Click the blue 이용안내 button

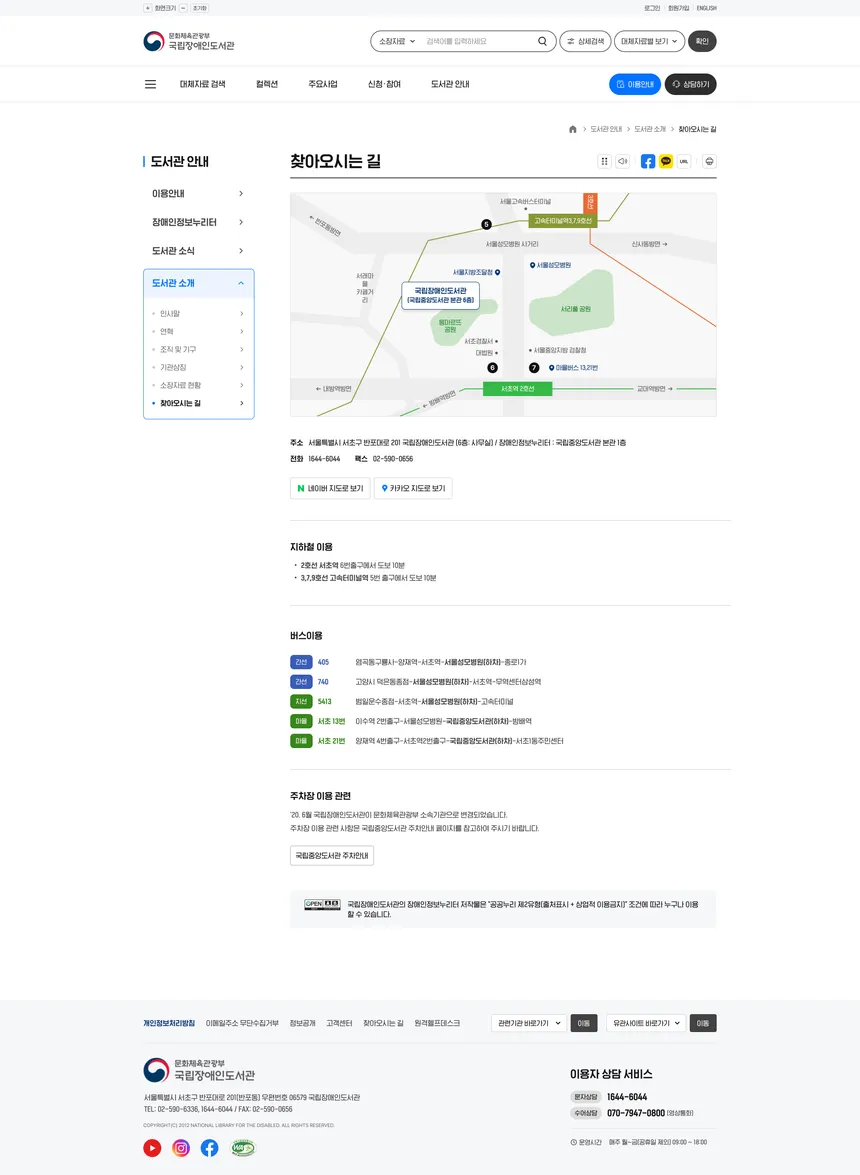pos(635,85)
